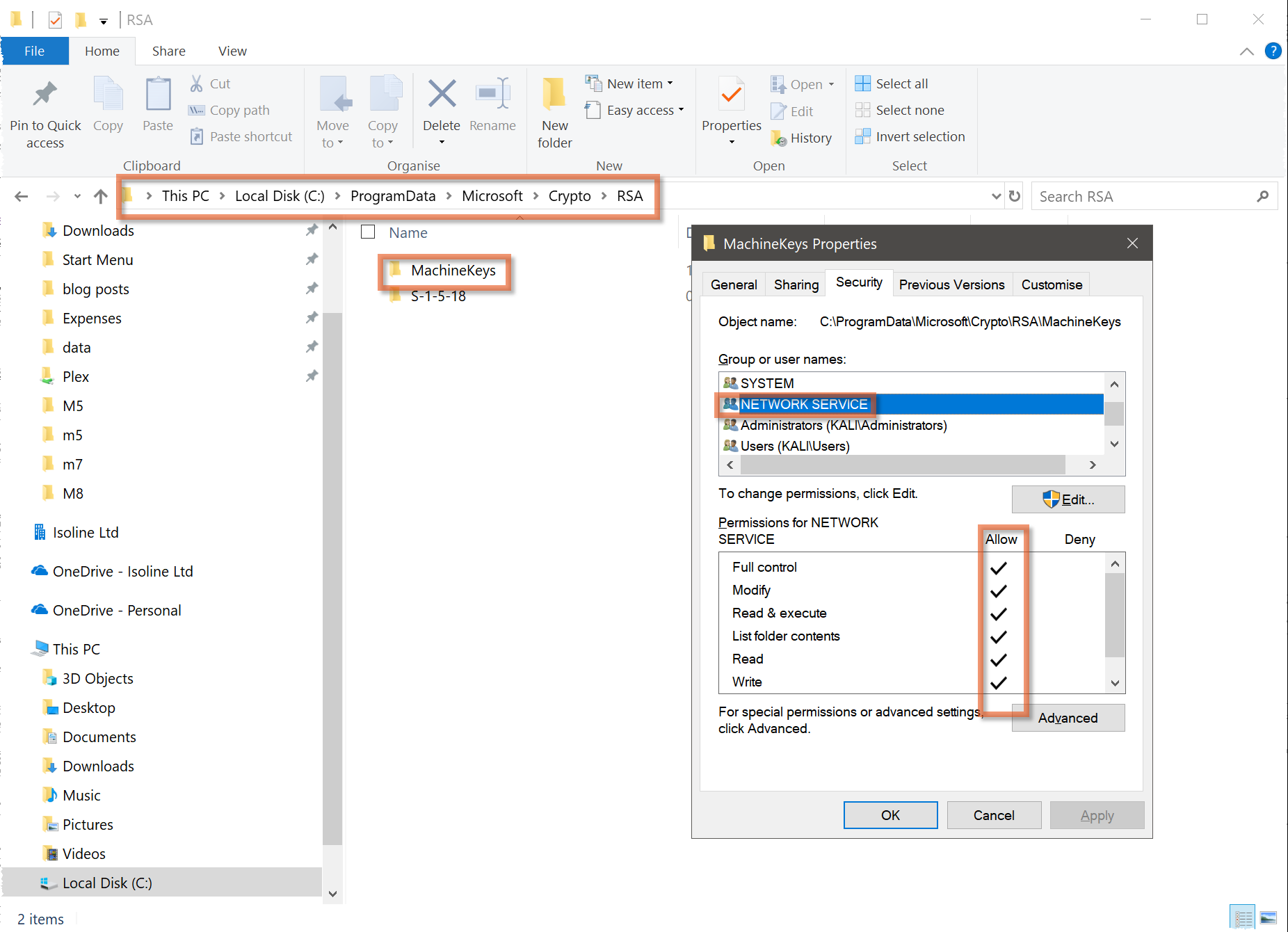Click the Cancel button
This screenshot has height=932, width=1288.
994,815
